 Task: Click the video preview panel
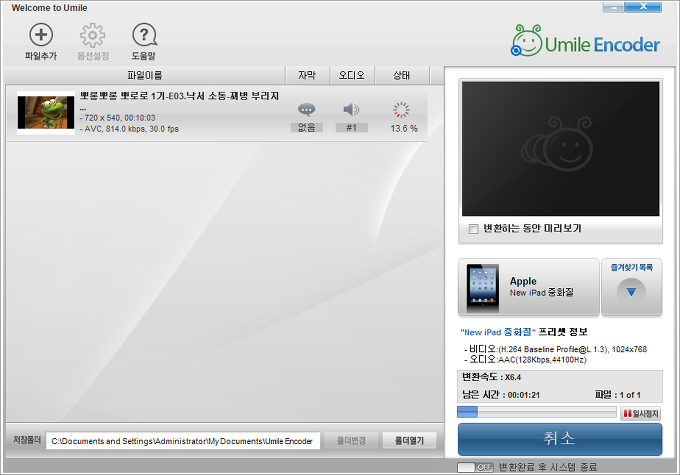coord(560,148)
